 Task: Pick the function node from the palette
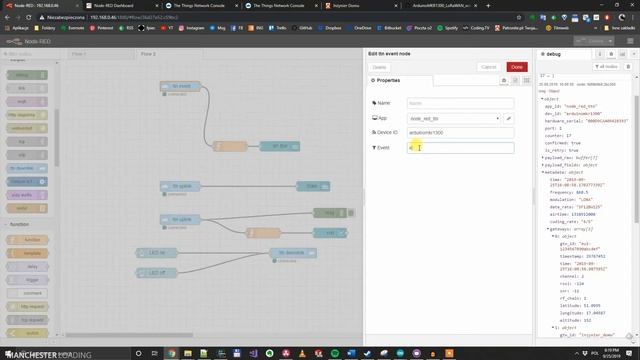pyautogui.click(x=28, y=240)
